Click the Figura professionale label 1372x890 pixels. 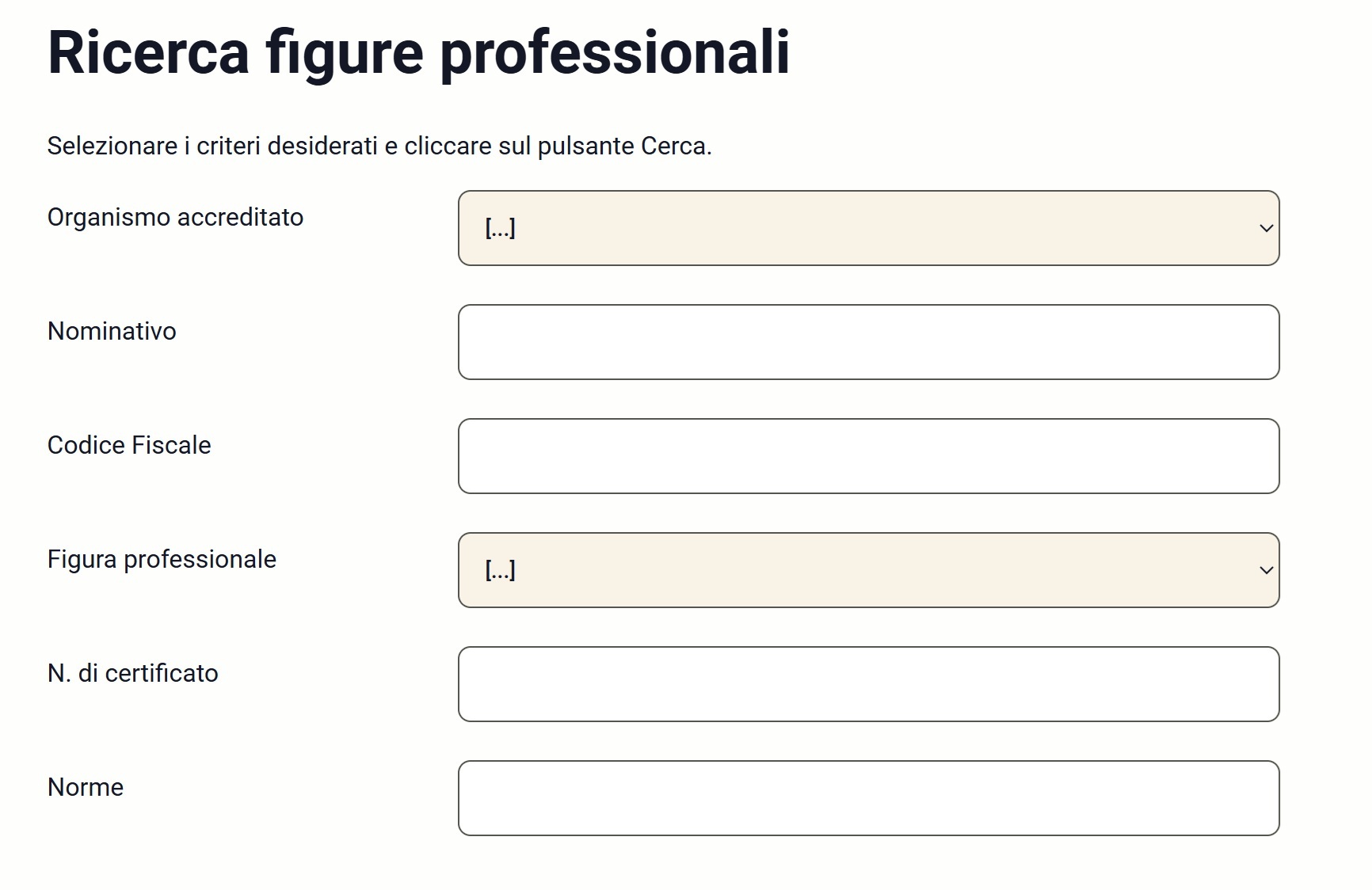[x=162, y=559]
